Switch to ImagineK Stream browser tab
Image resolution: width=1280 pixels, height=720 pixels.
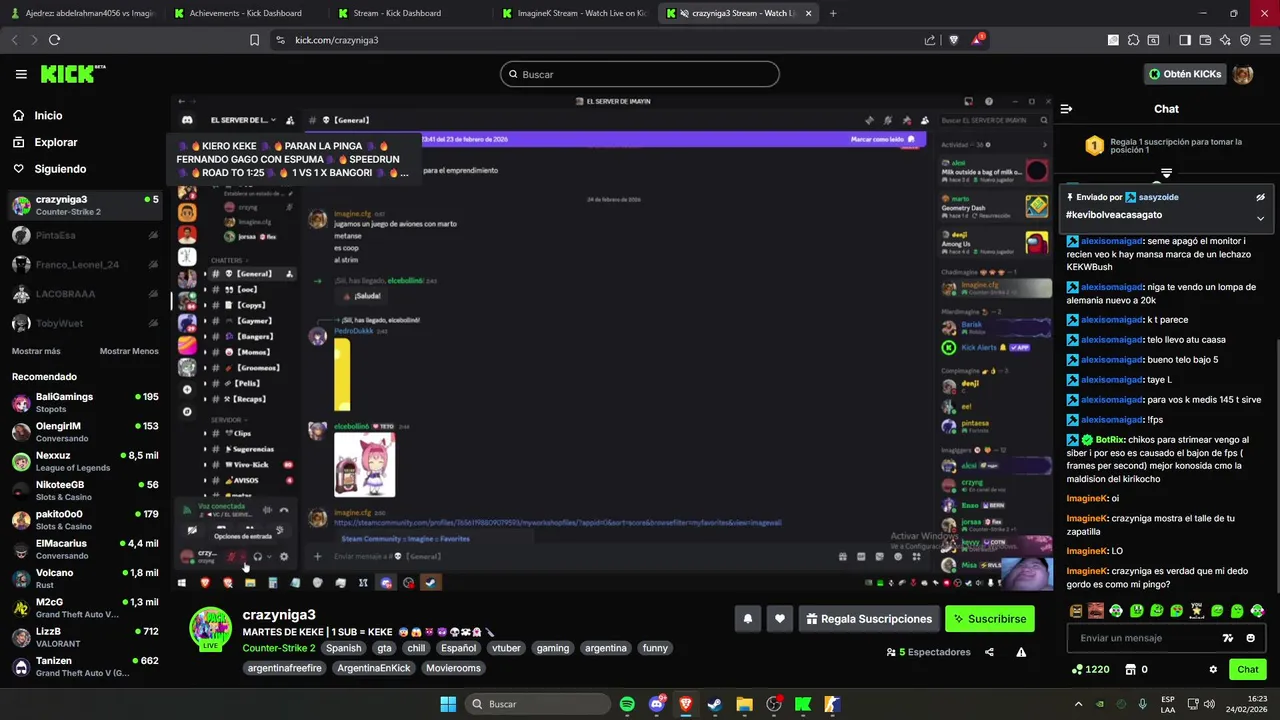tap(574, 13)
